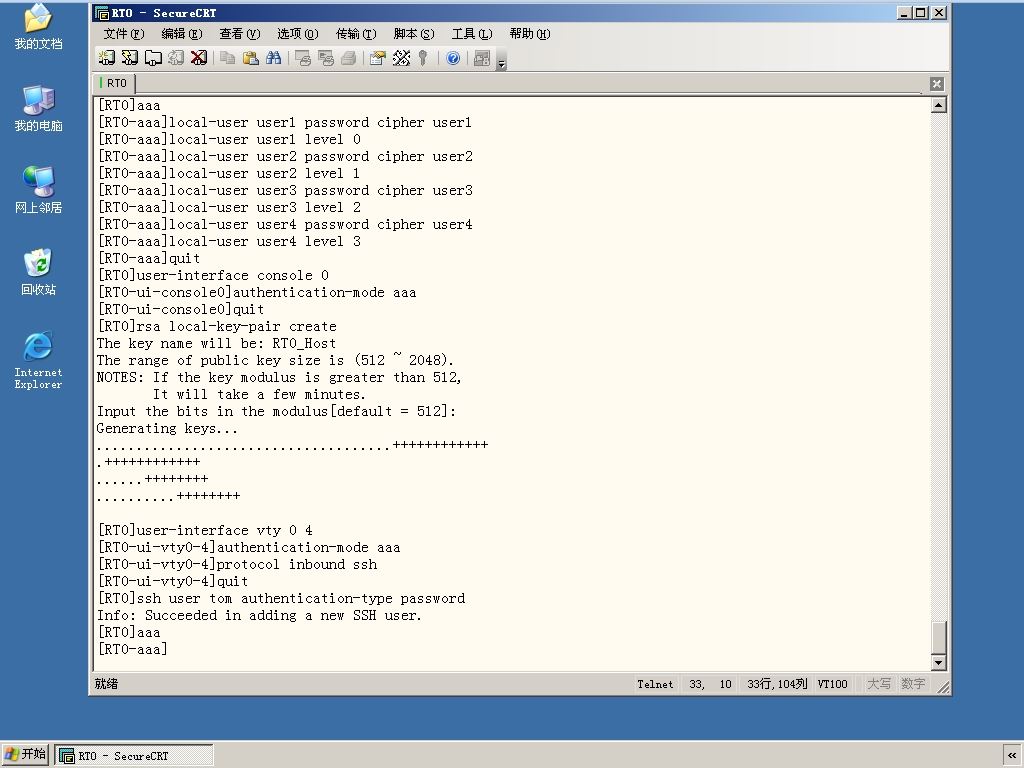1024x768 pixels.
Task: Click the 网上邻居 desktop icon
Action: (38, 190)
